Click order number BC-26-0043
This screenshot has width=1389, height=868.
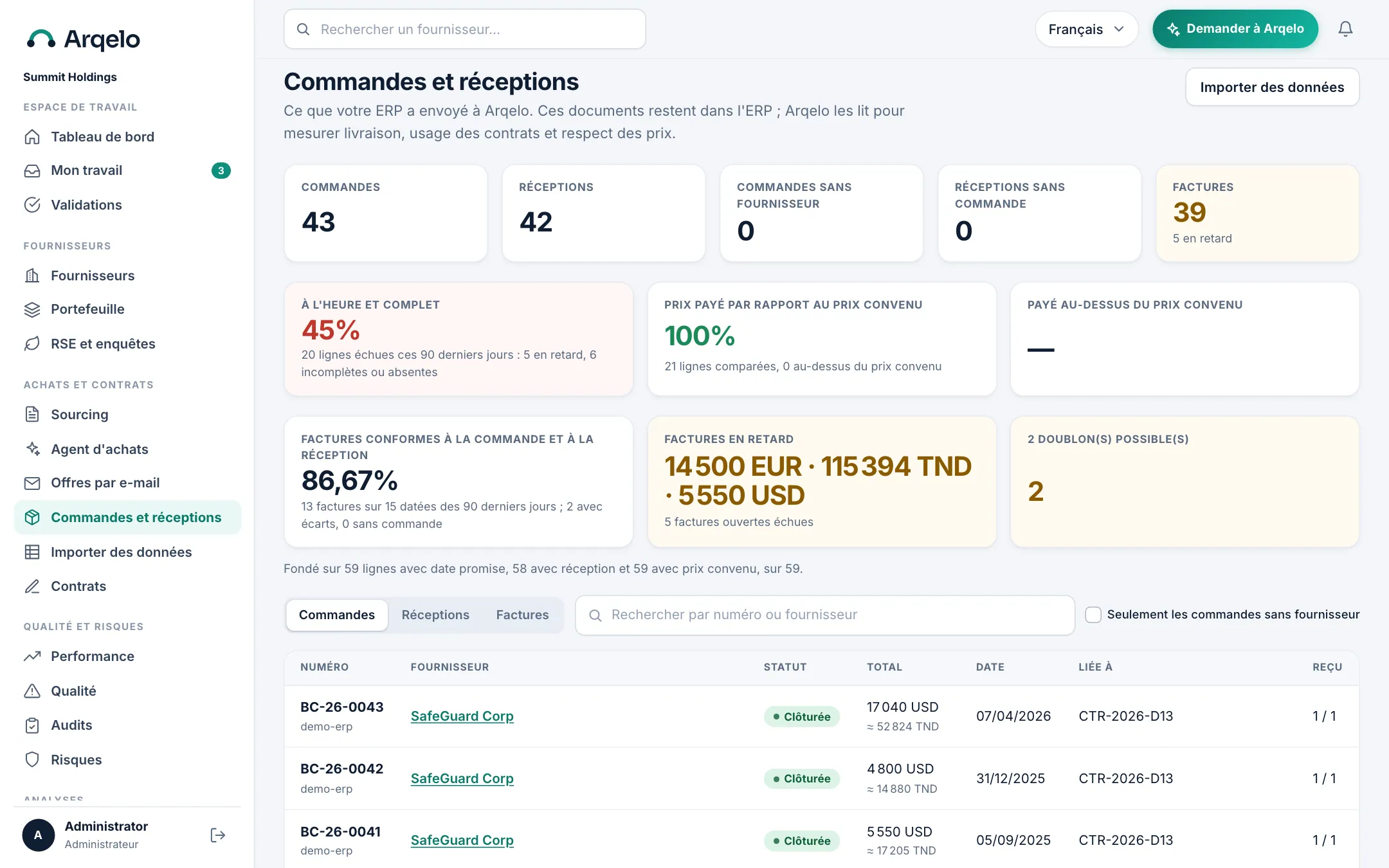tap(341, 707)
